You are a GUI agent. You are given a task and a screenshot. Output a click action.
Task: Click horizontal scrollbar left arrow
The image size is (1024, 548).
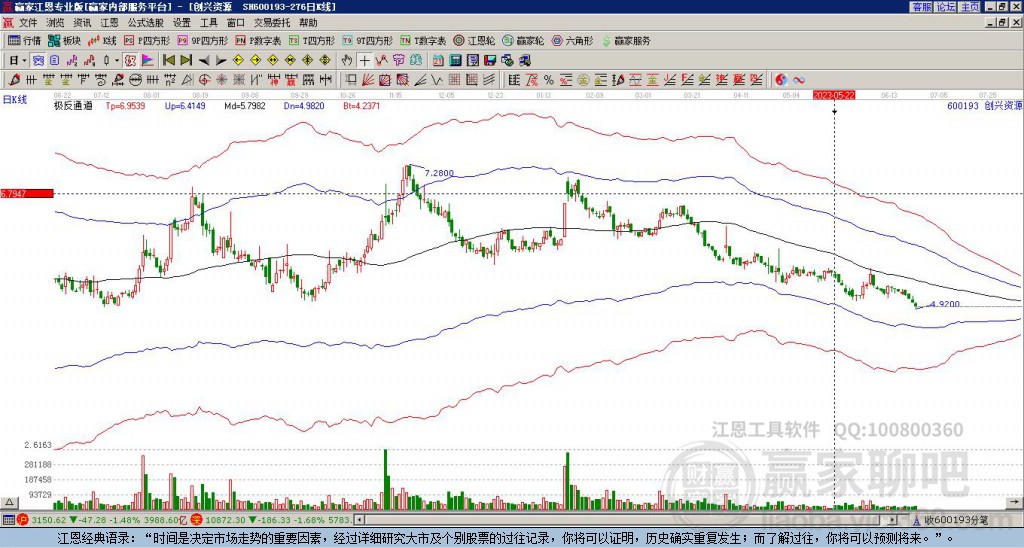click(x=359, y=520)
